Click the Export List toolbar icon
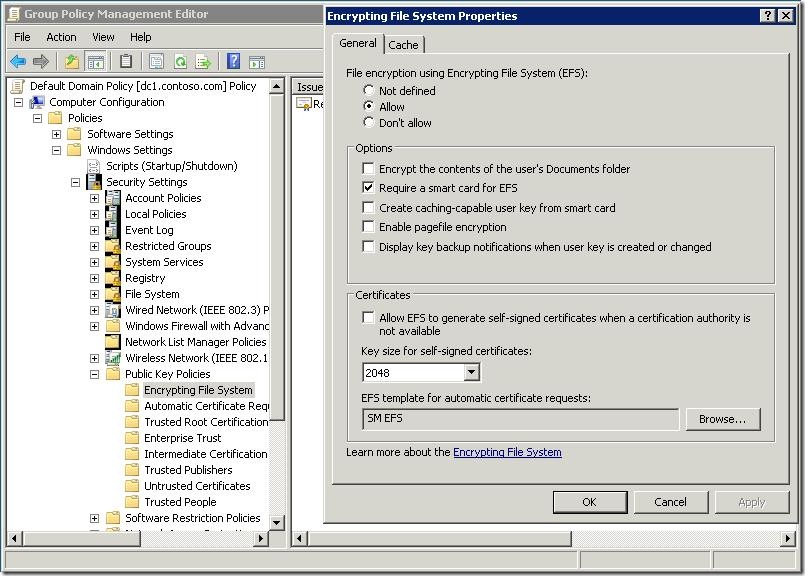This screenshot has height=576, width=805. pyautogui.click(x=203, y=62)
